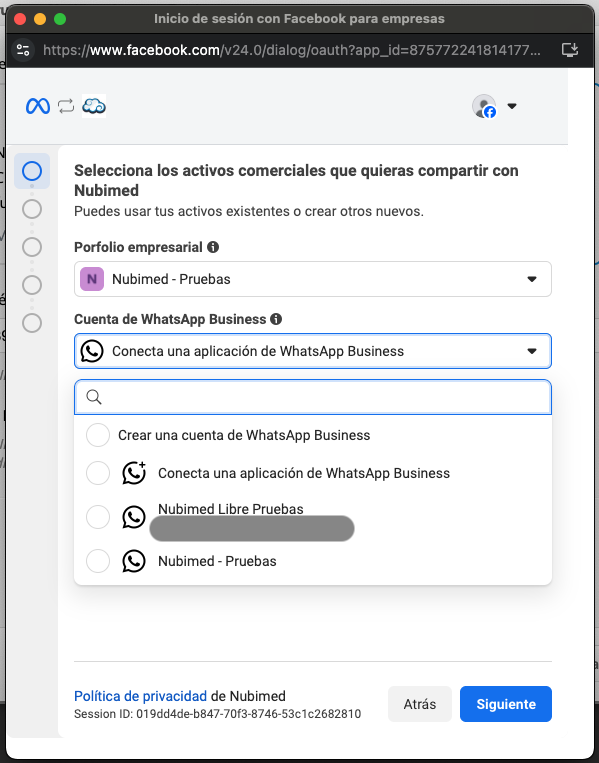Choose Conecta una aplicación radio option in list
599x763 pixels.
click(x=98, y=473)
